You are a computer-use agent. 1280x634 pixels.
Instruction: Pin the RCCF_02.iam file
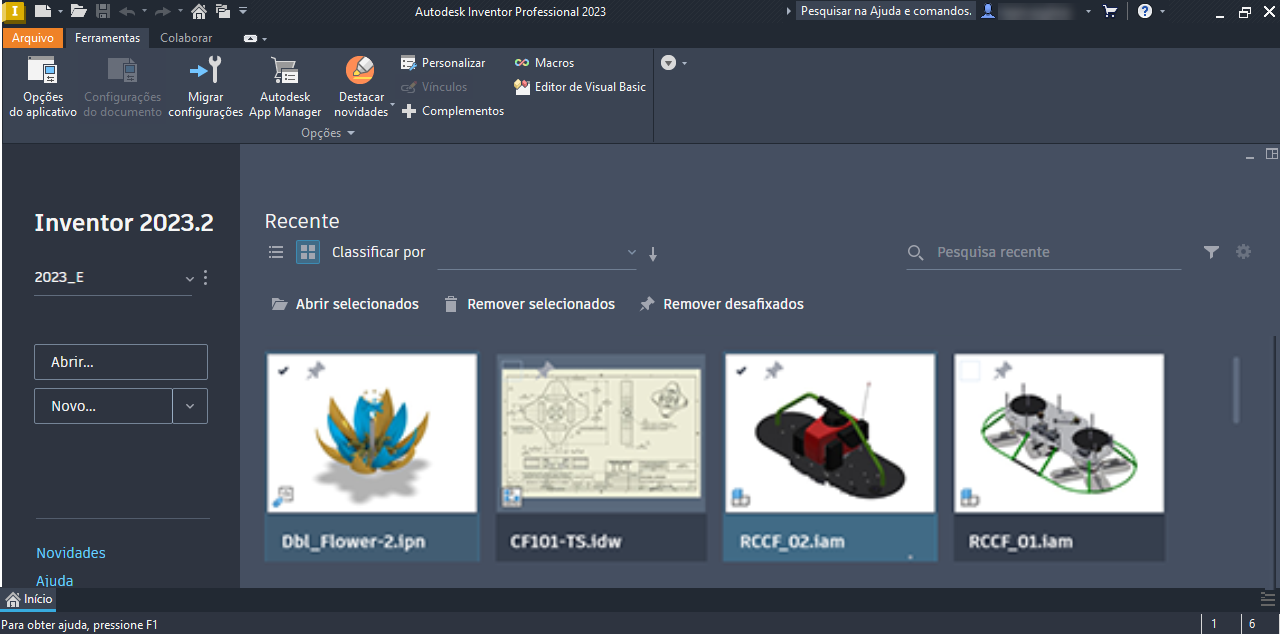coord(773,371)
